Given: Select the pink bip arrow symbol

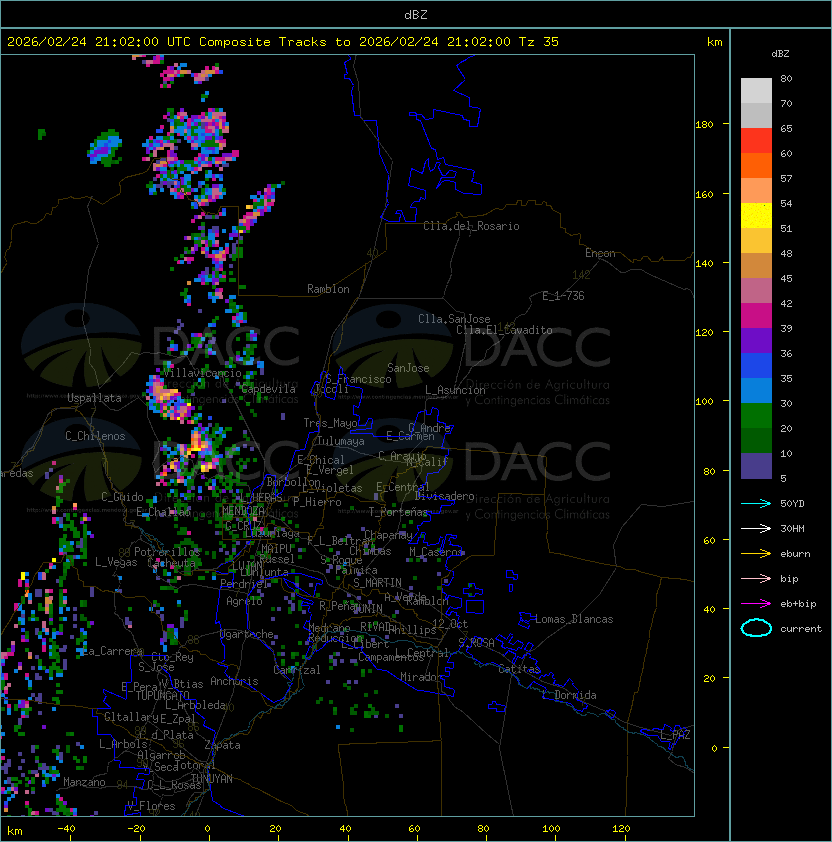Looking at the screenshot, I should click(756, 578).
